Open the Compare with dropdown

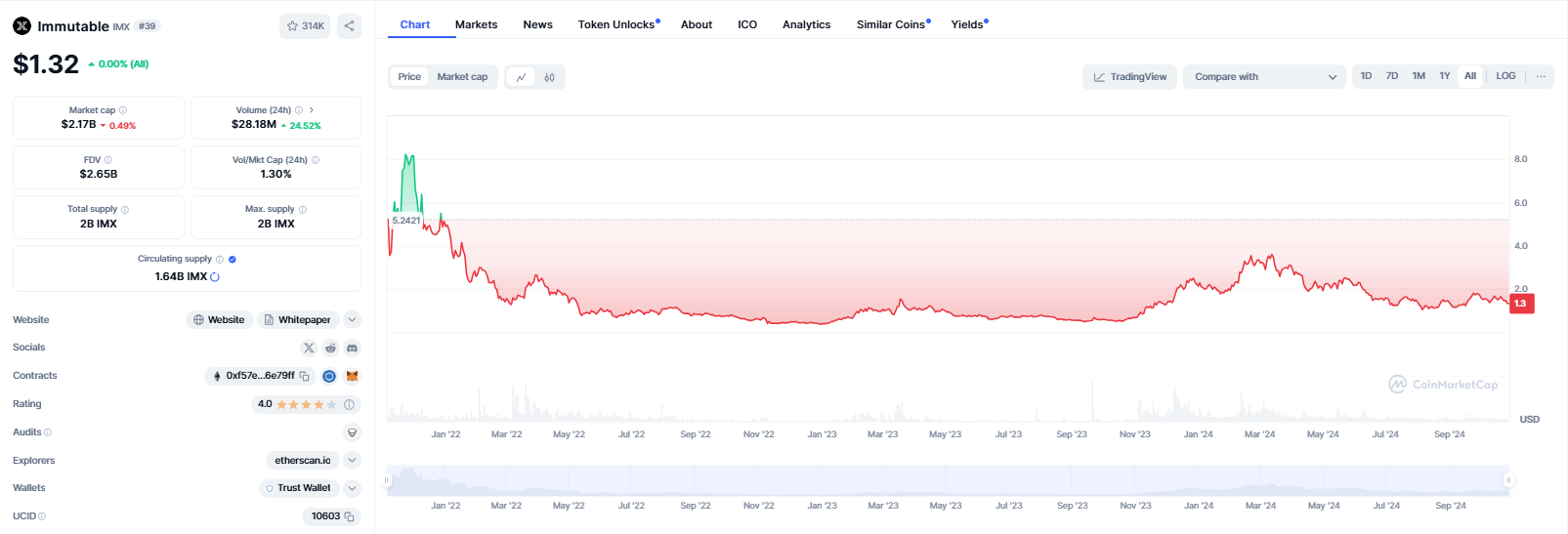click(x=1265, y=77)
